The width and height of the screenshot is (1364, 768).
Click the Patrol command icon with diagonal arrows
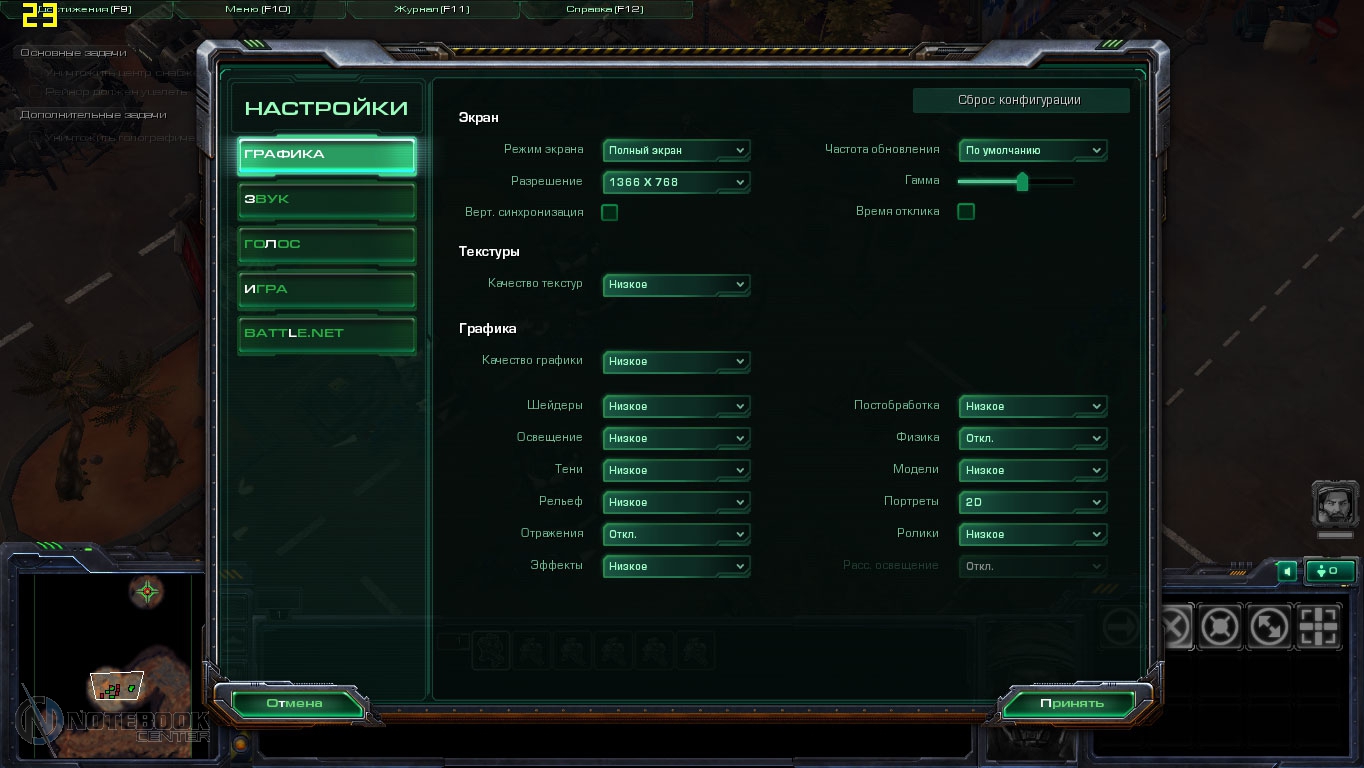1269,628
